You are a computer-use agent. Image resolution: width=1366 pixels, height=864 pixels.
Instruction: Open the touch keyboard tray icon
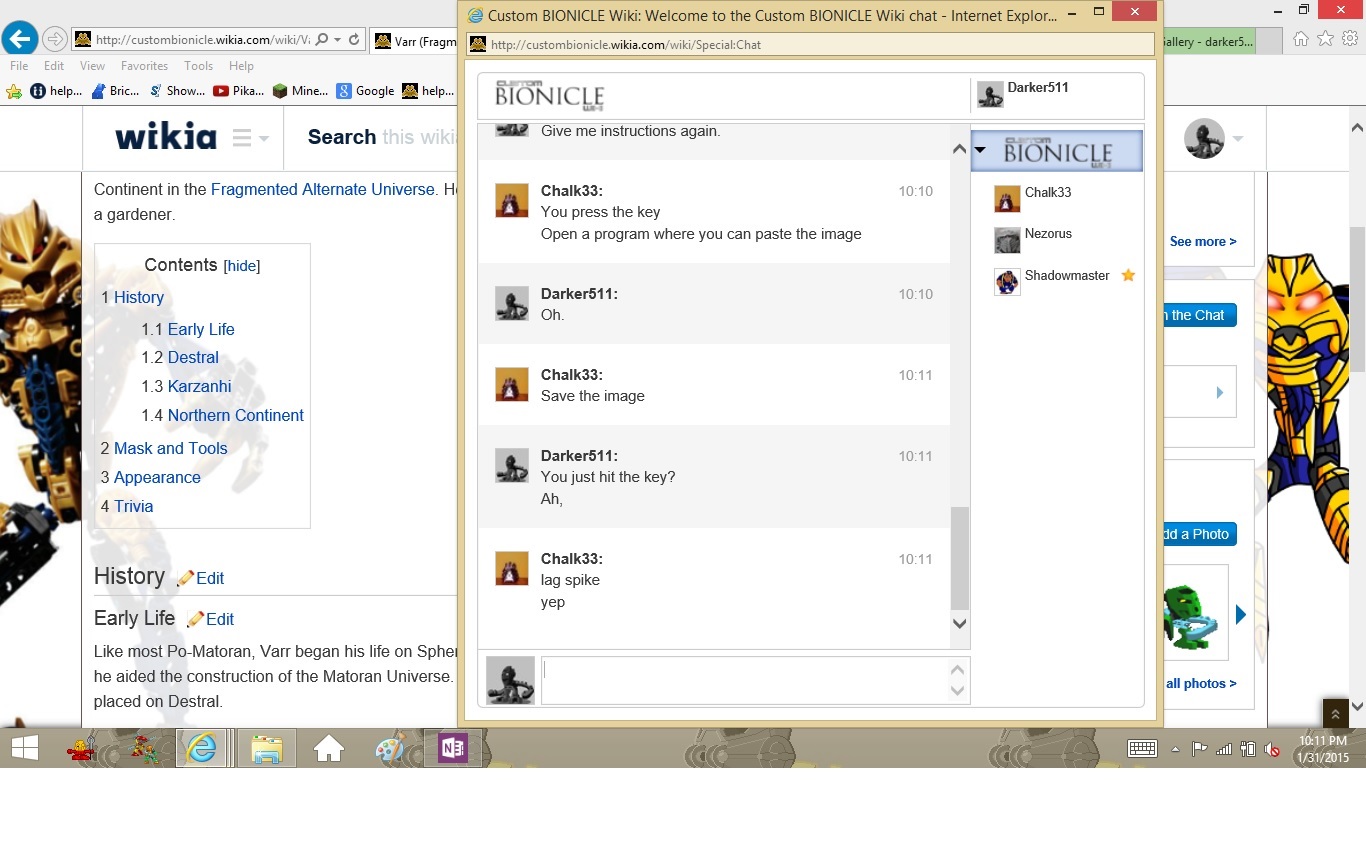click(x=1142, y=748)
